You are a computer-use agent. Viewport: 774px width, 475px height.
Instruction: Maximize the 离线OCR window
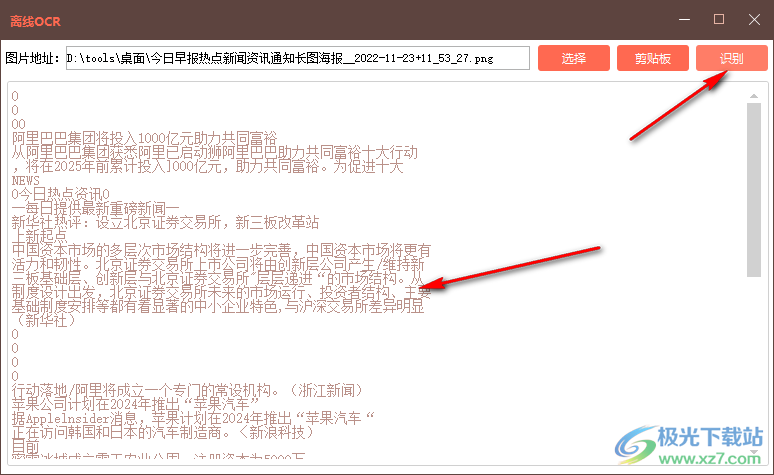(719, 20)
